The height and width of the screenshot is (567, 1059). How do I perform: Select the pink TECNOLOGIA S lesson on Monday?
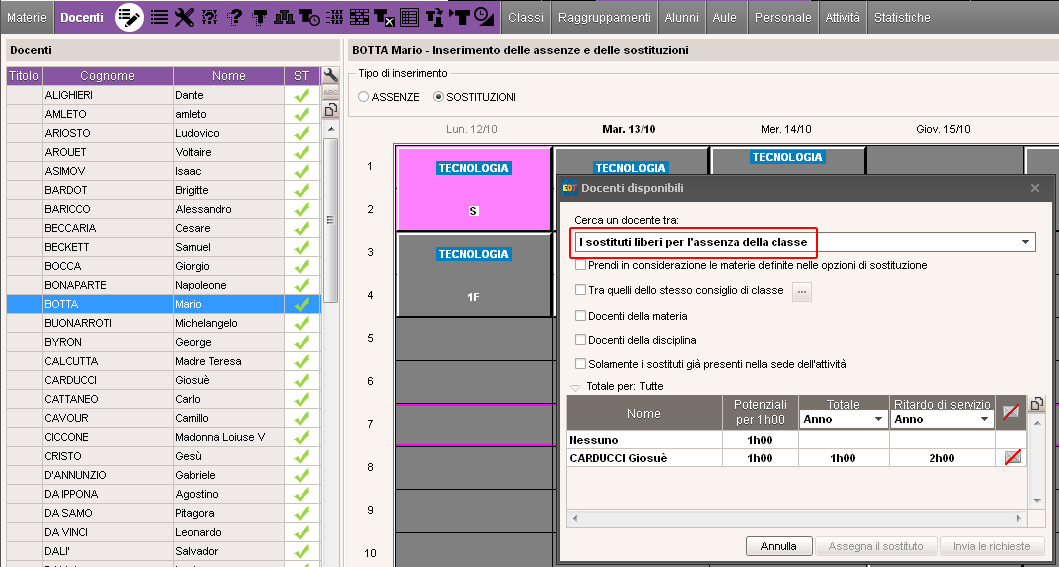click(x=473, y=189)
